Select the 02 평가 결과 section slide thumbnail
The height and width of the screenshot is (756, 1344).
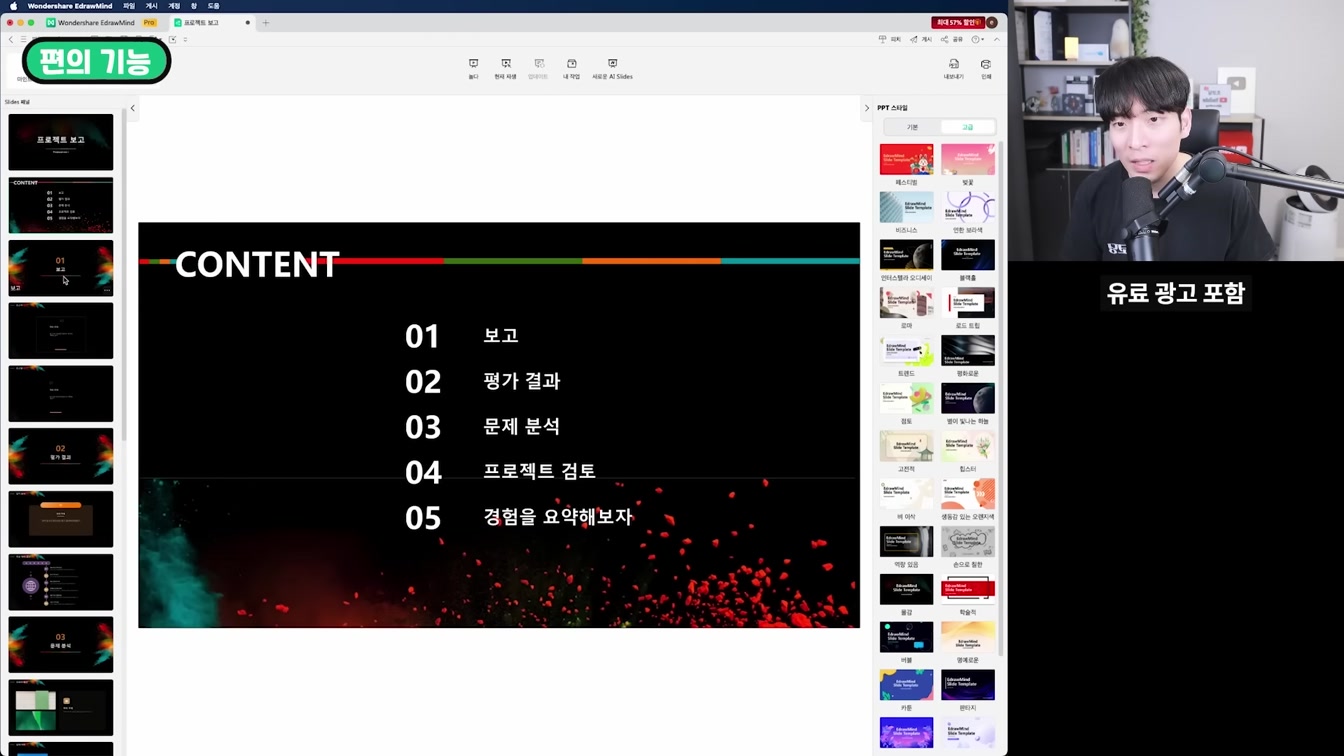click(x=61, y=456)
